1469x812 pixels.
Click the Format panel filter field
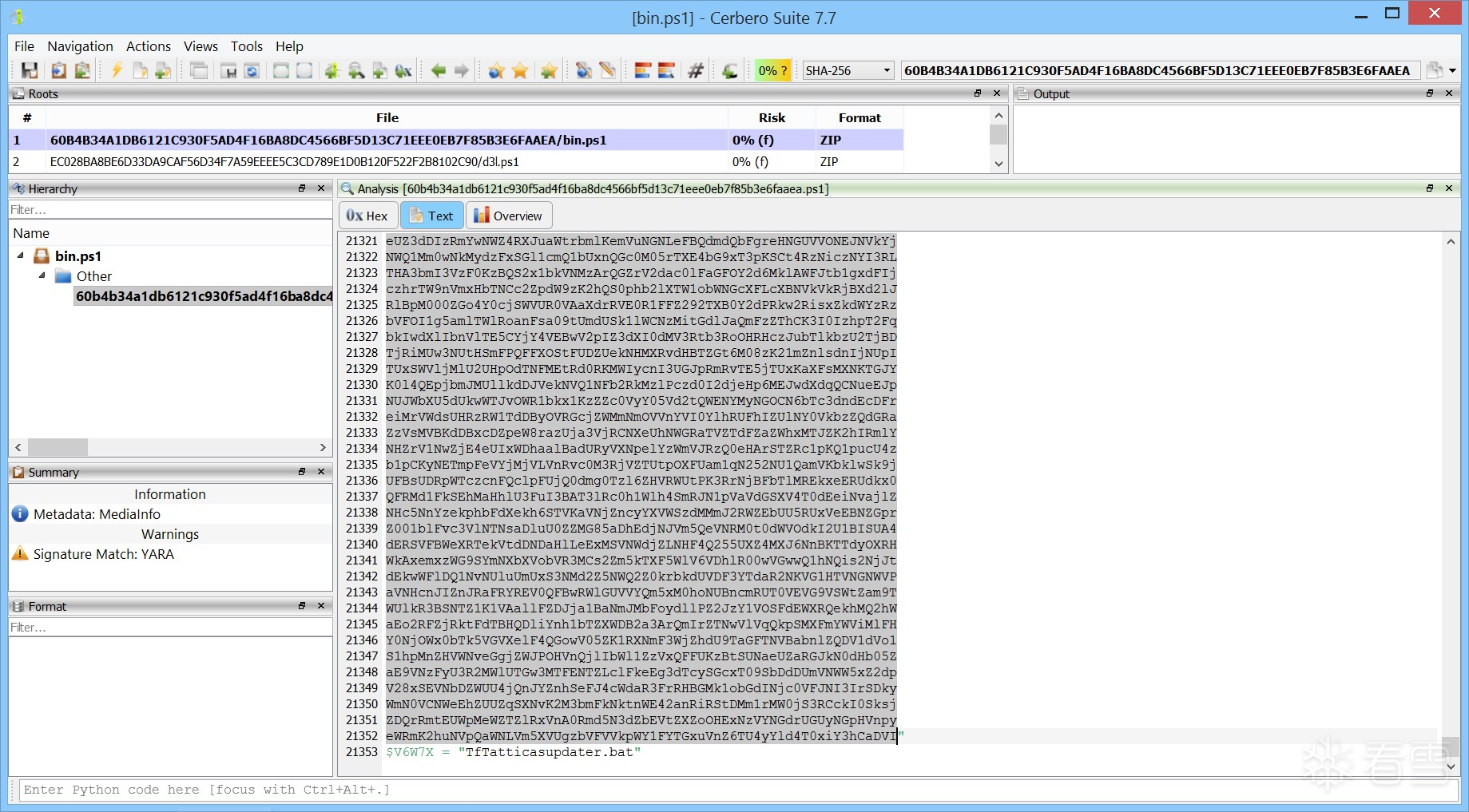(x=171, y=628)
